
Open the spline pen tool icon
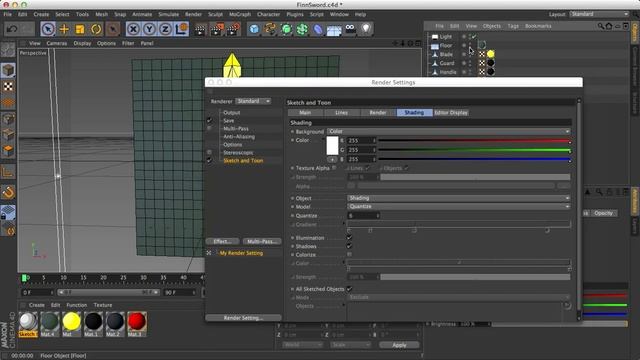(x=270, y=29)
